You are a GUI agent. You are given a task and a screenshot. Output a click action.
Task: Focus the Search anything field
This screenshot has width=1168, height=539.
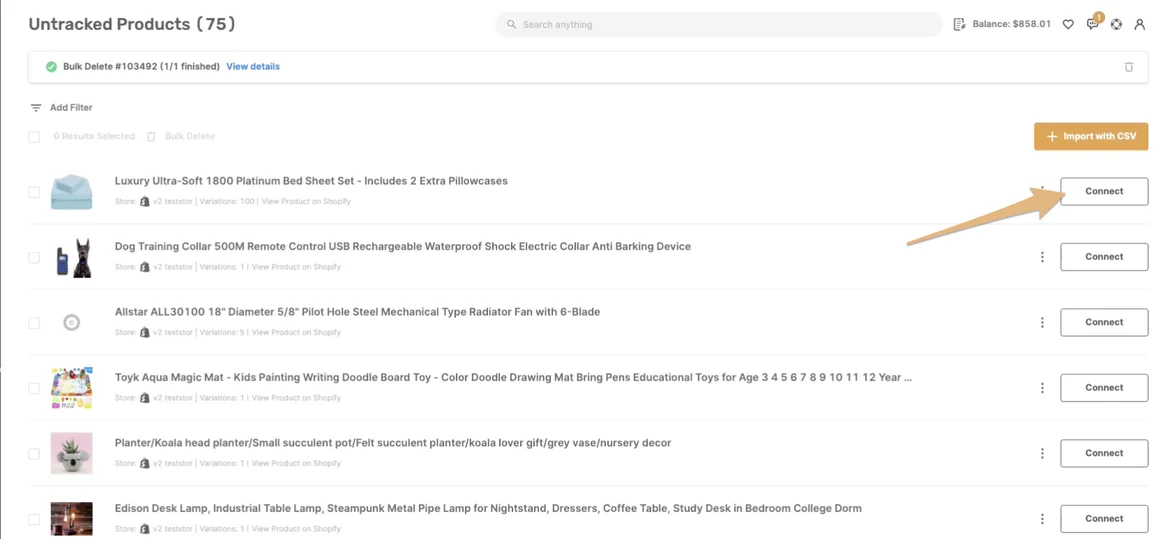718,24
